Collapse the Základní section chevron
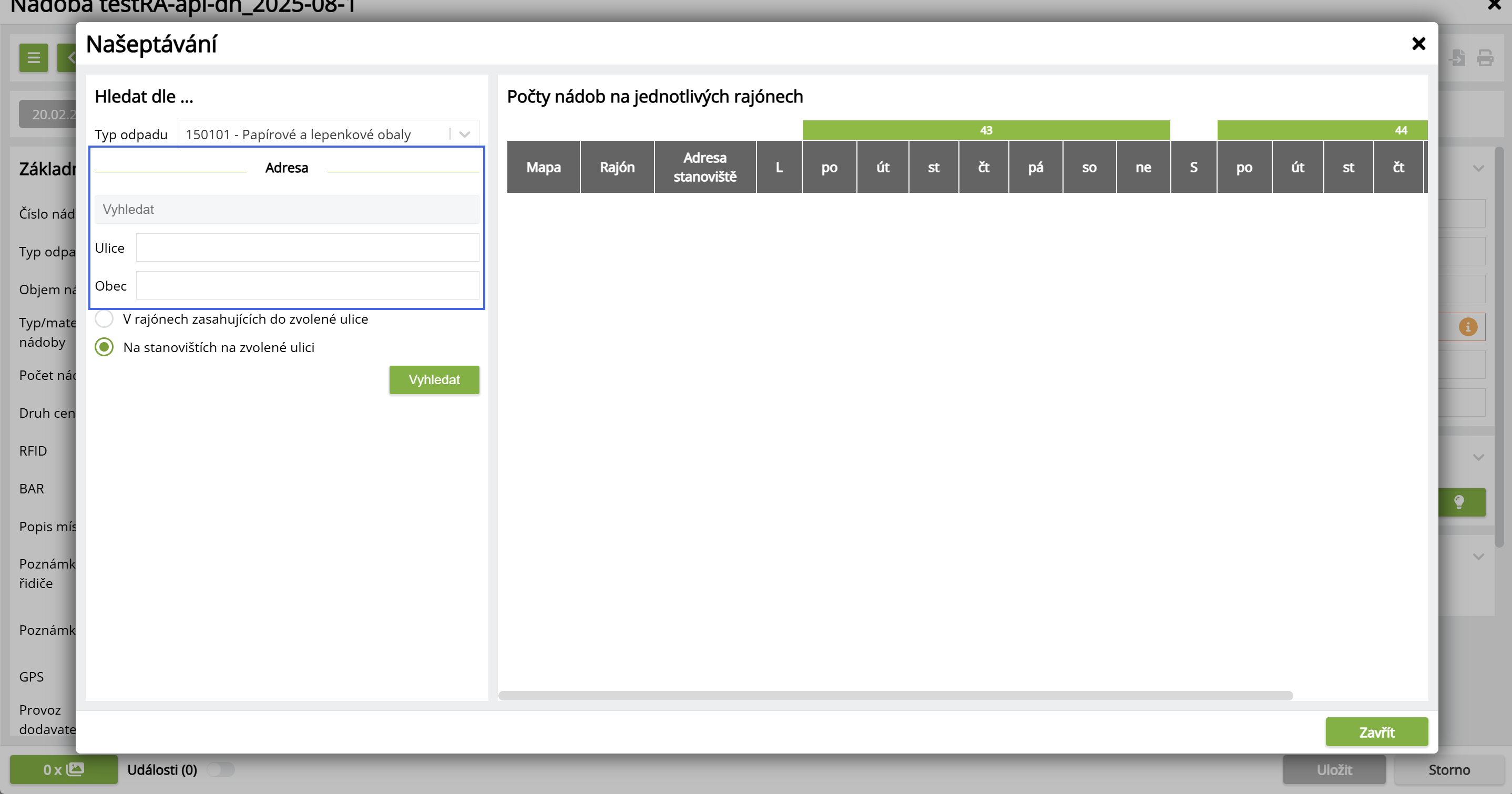The height and width of the screenshot is (794, 1512). (1478, 169)
